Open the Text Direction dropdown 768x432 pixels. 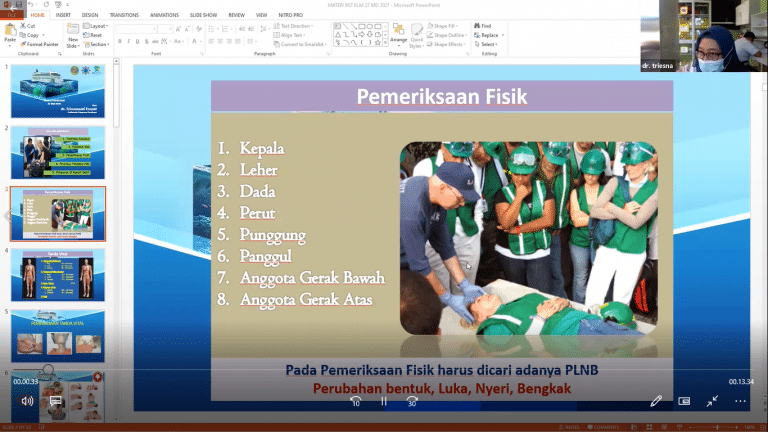coord(293,26)
